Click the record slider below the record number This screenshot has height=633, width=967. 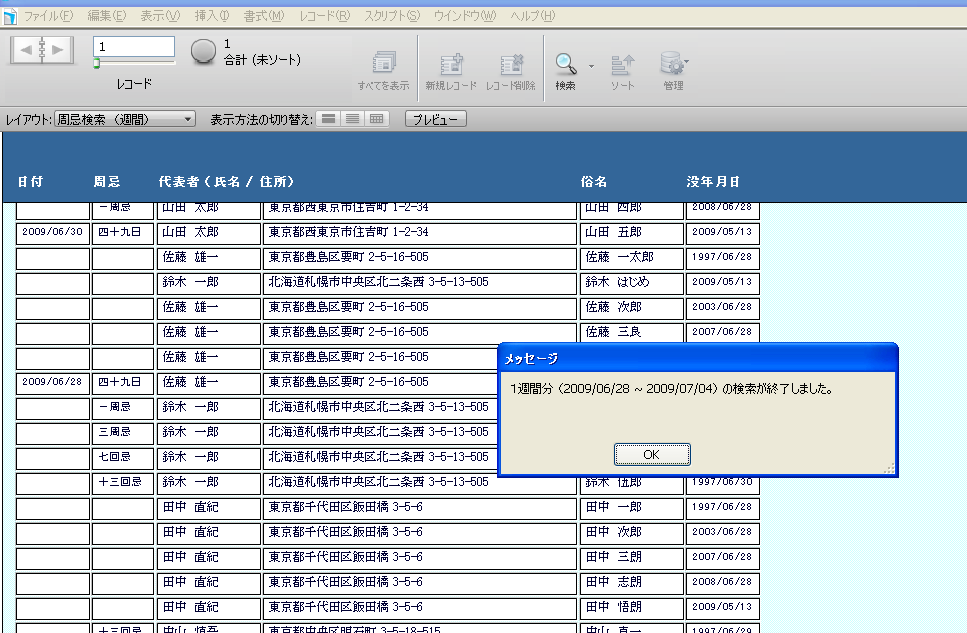click(x=134, y=63)
